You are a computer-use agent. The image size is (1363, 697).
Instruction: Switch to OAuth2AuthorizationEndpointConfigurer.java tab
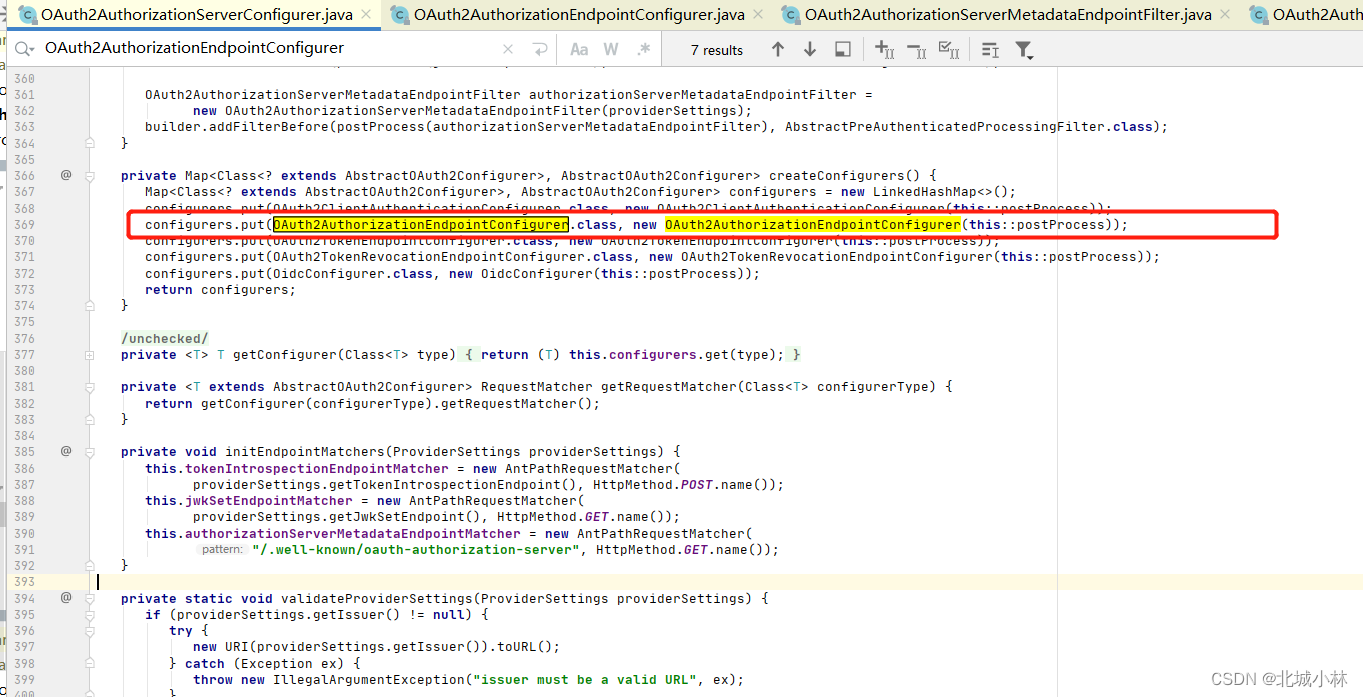point(579,15)
